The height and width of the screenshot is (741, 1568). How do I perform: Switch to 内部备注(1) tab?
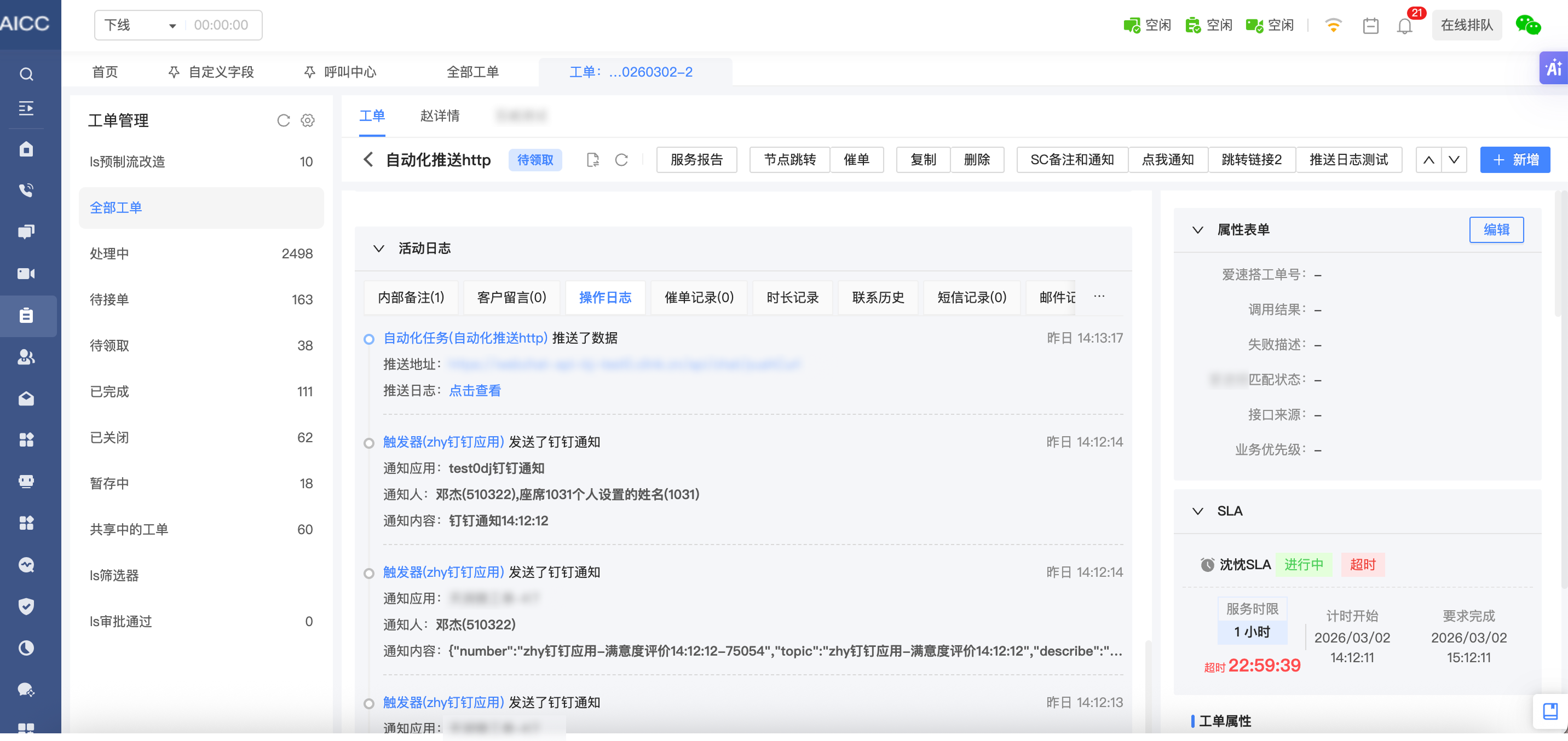tap(411, 298)
